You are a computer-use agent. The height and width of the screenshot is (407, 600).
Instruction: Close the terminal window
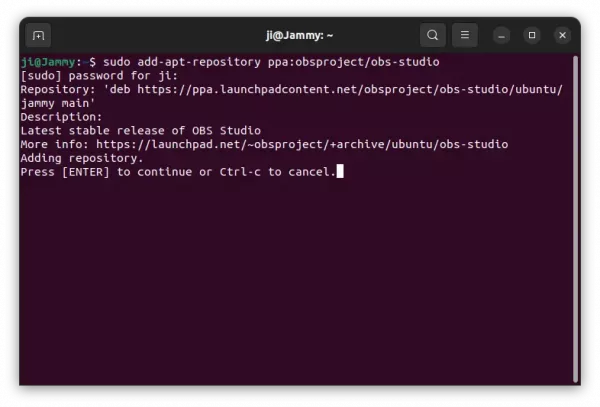562,35
